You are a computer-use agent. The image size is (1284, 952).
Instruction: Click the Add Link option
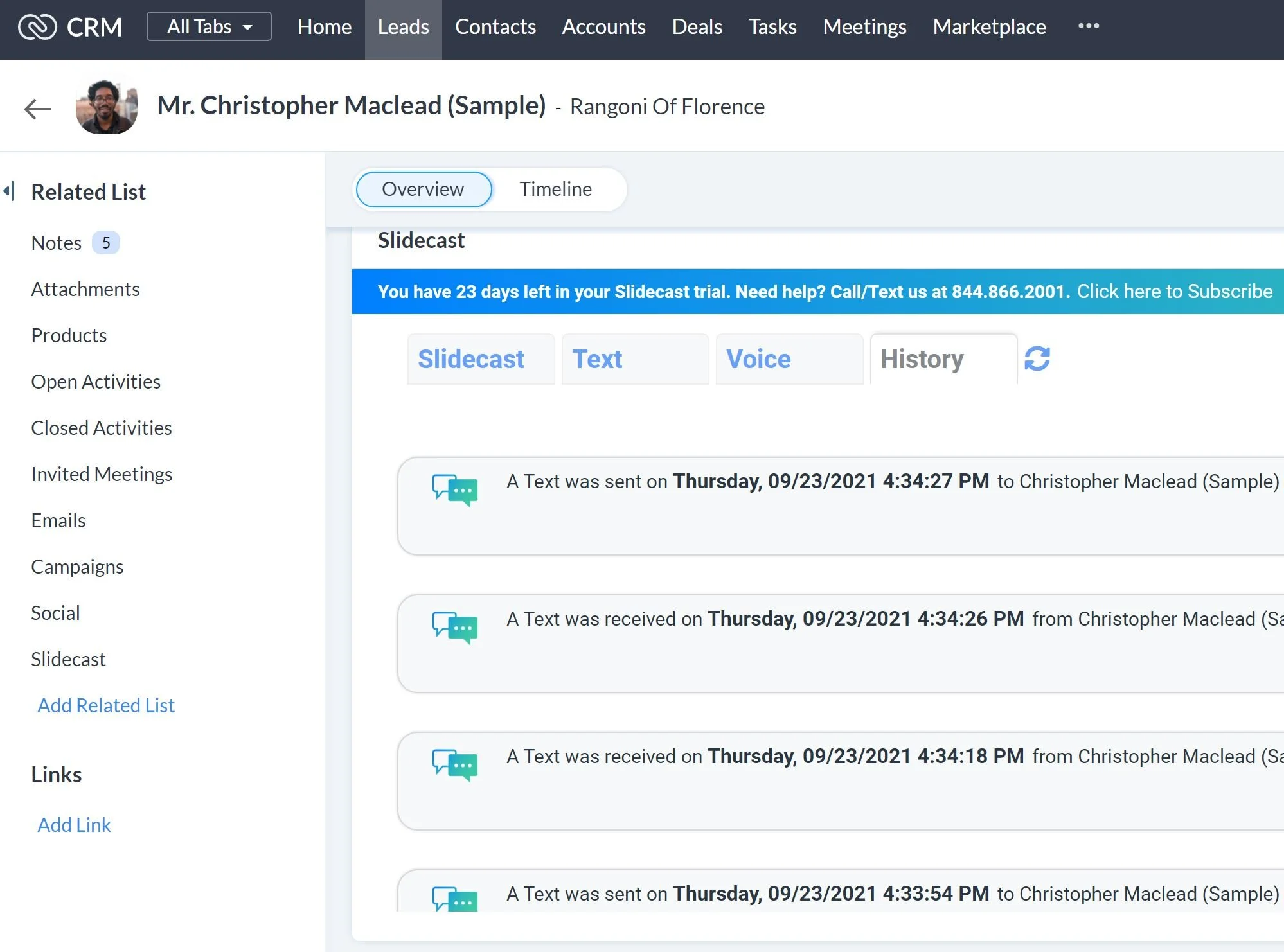coord(74,825)
